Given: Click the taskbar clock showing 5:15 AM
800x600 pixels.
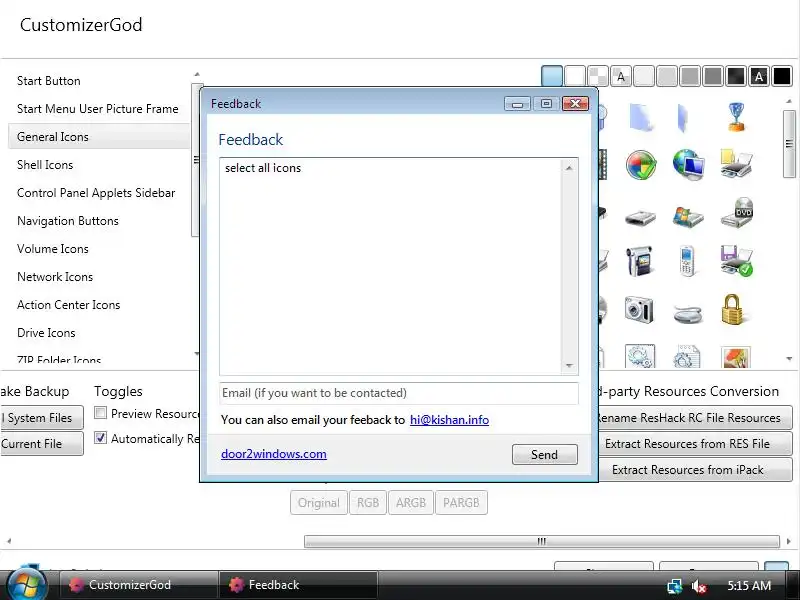Looking at the screenshot, I should 749,586.
